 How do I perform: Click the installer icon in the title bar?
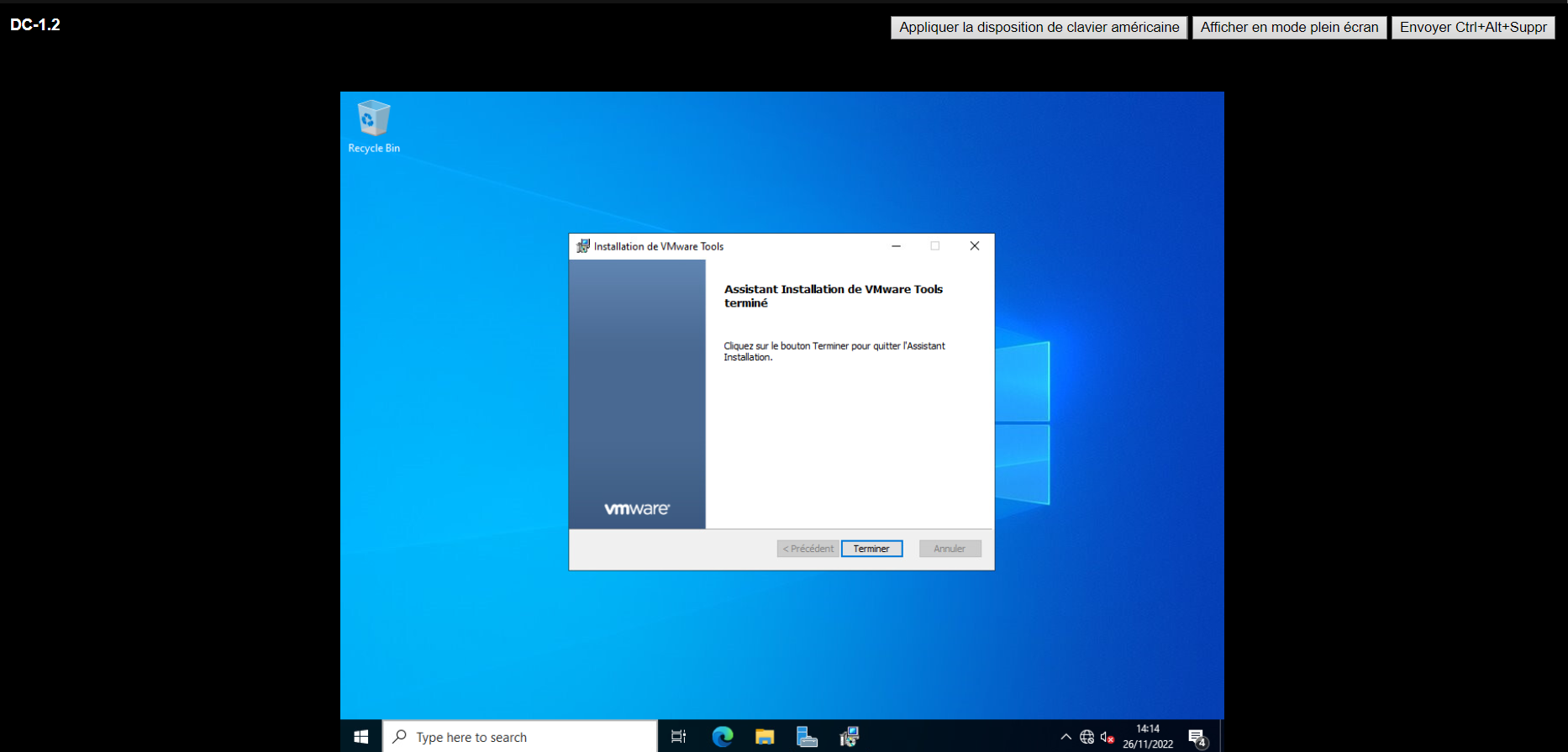(582, 246)
